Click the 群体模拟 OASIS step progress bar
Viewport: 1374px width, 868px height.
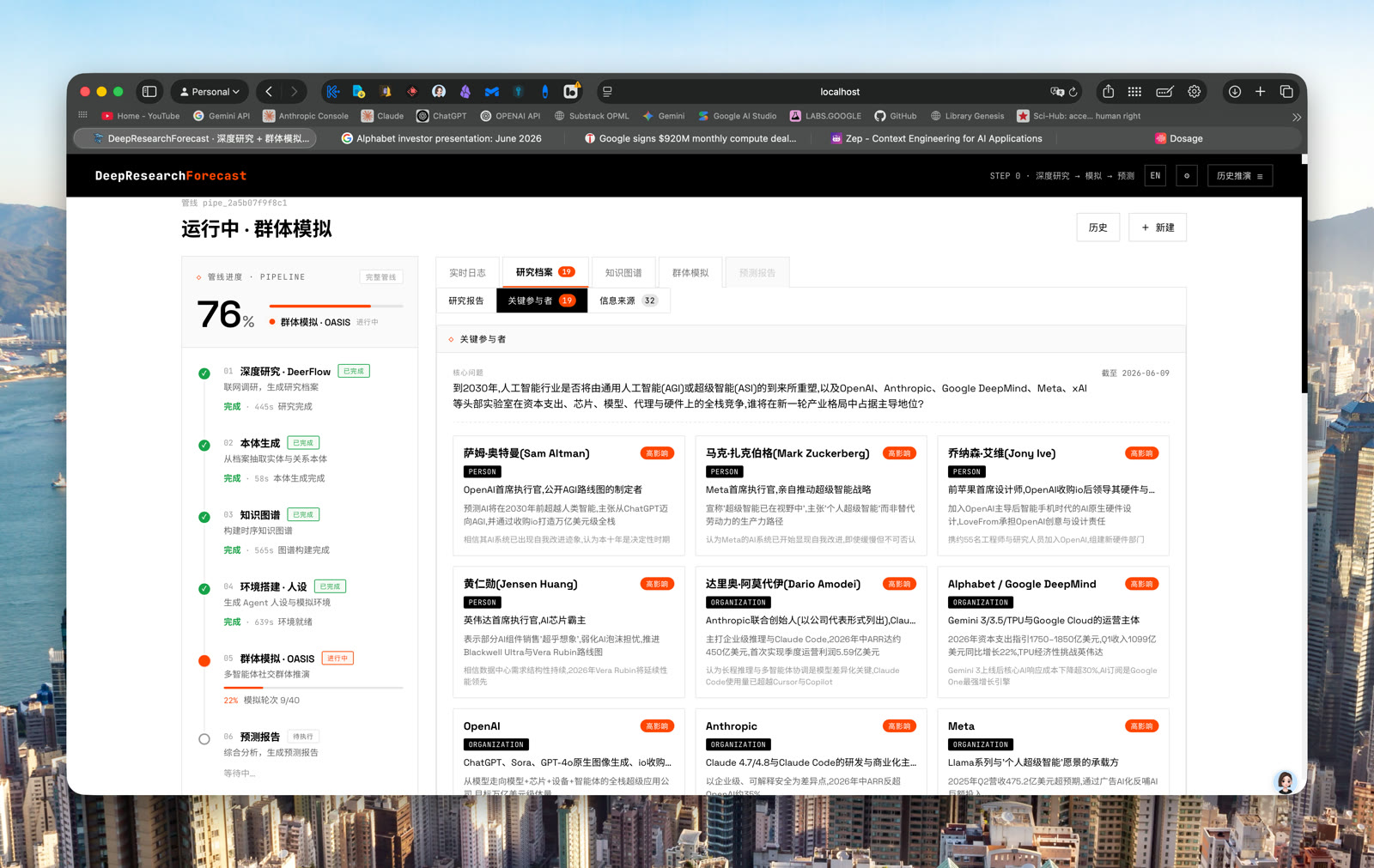click(x=313, y=688)
